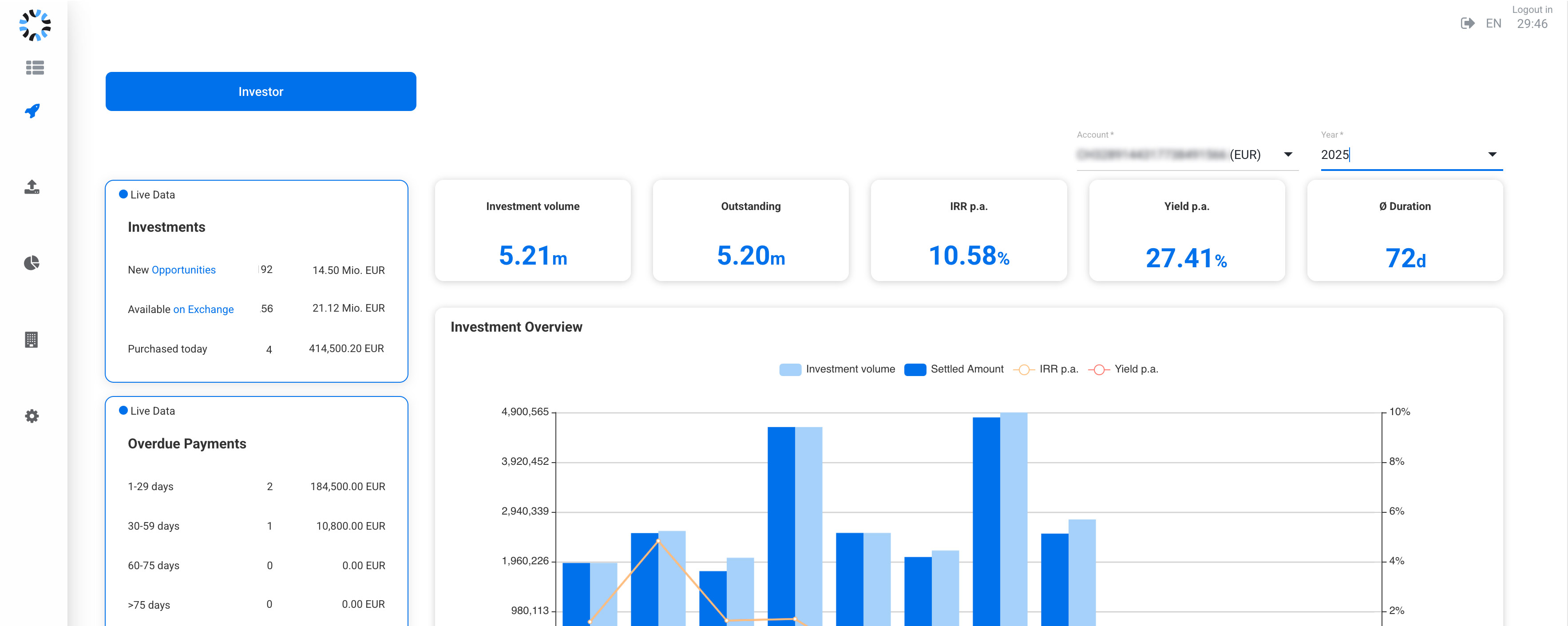Open the on Exchange link
Image resolution: width=1568 pixels, height=626 pixels.
(203, 309)
